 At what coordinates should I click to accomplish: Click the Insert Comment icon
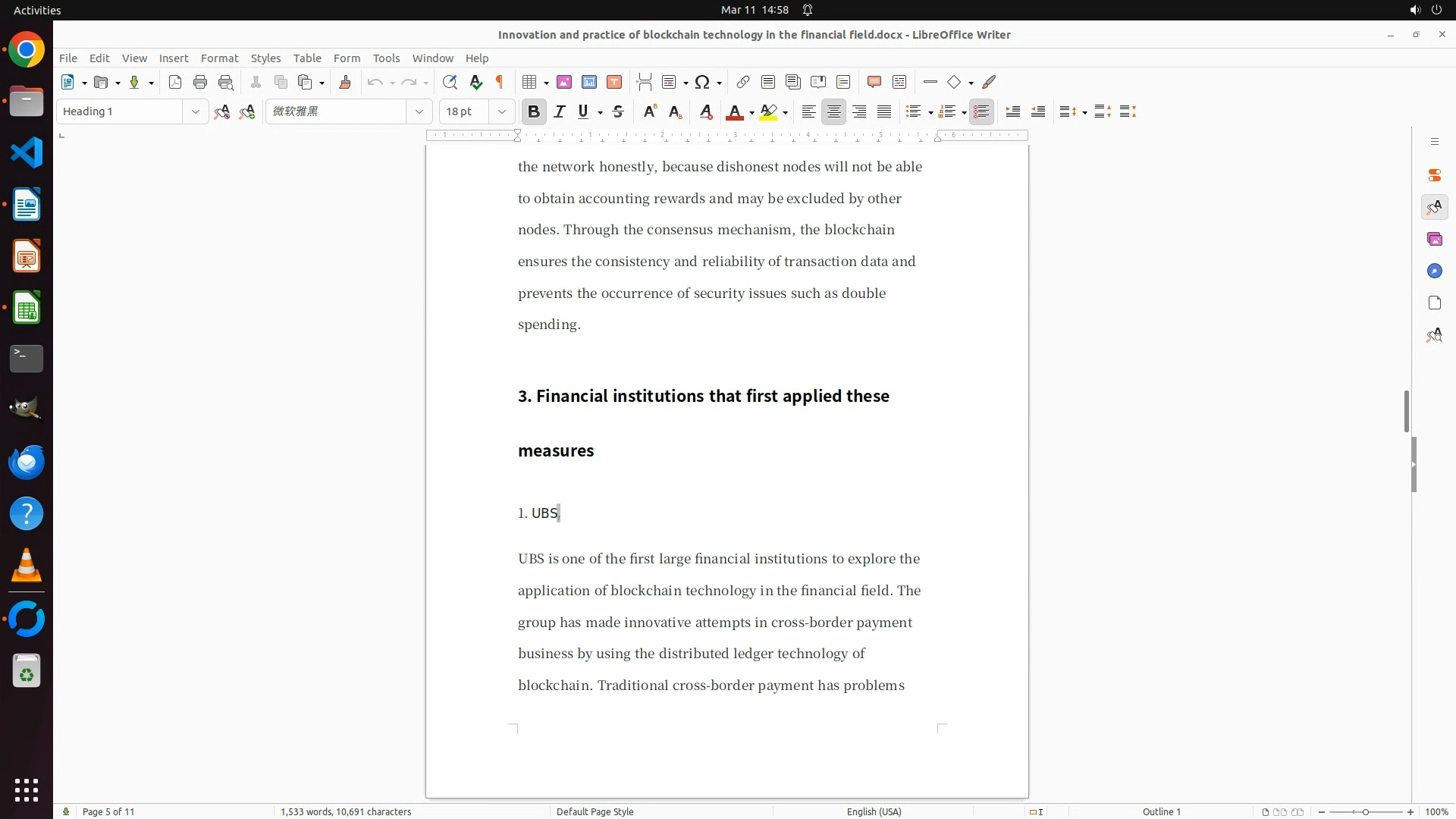tap(874, 83)
